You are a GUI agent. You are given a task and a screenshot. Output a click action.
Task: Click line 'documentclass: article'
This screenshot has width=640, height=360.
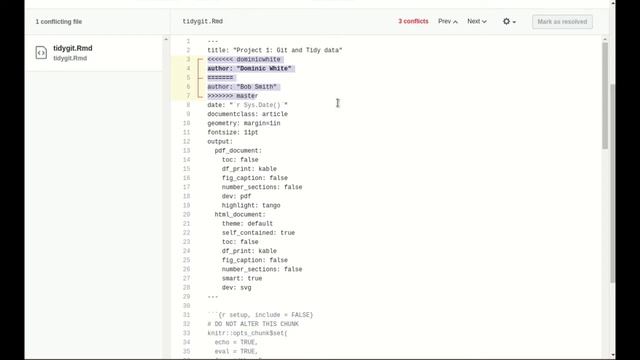pos(247,114)
